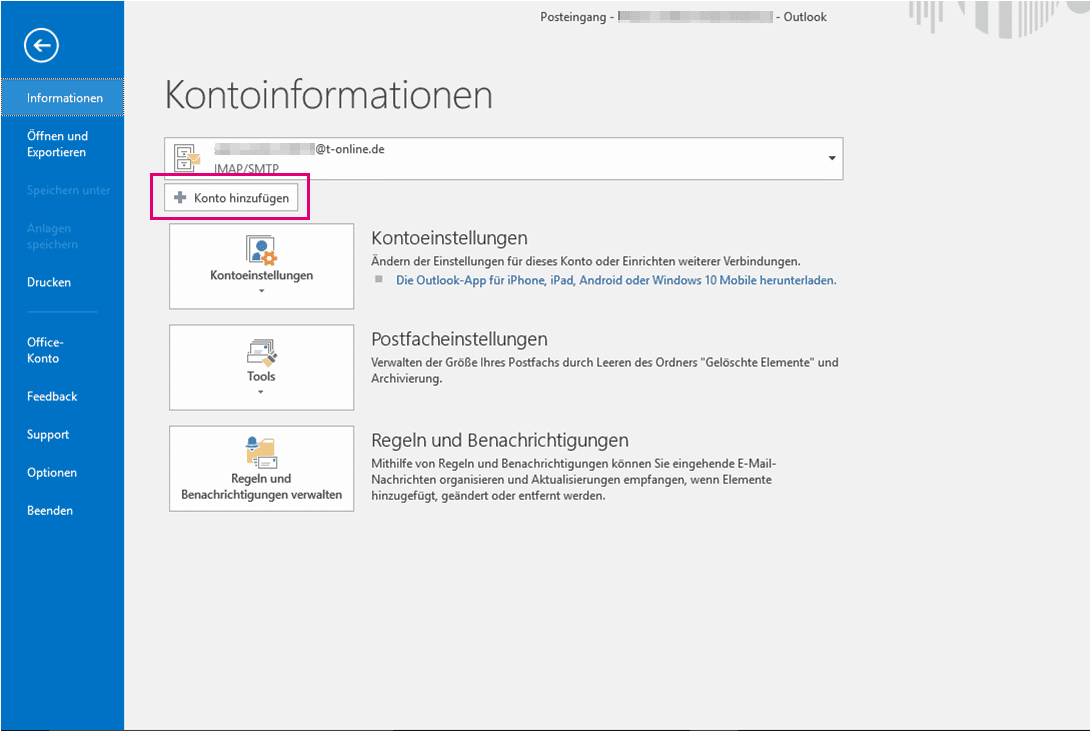Go to Drucken in the sidebar
The image size is (1090, 732).
49,282
